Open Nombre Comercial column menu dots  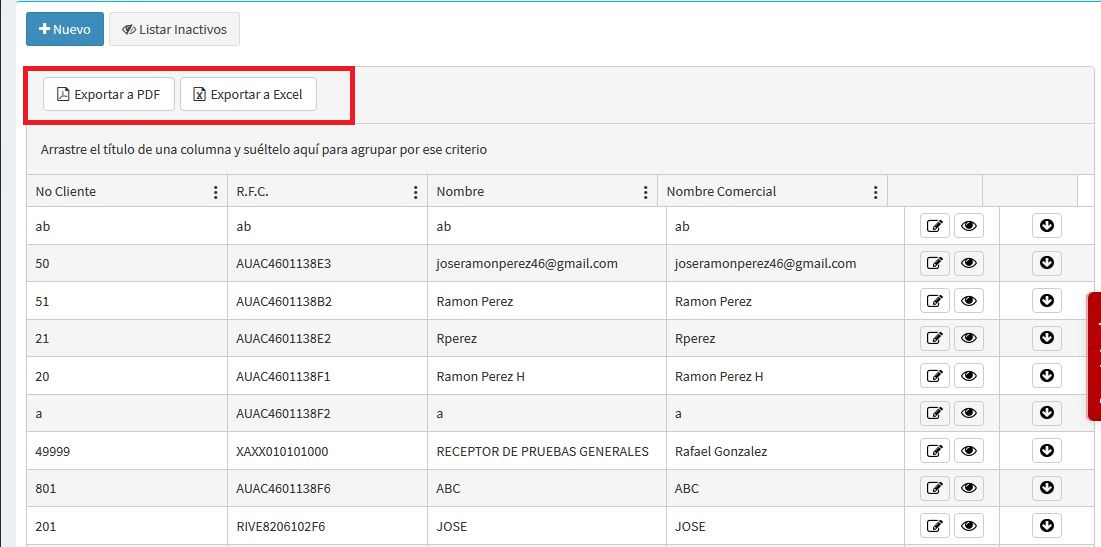(x=875, y=192)
